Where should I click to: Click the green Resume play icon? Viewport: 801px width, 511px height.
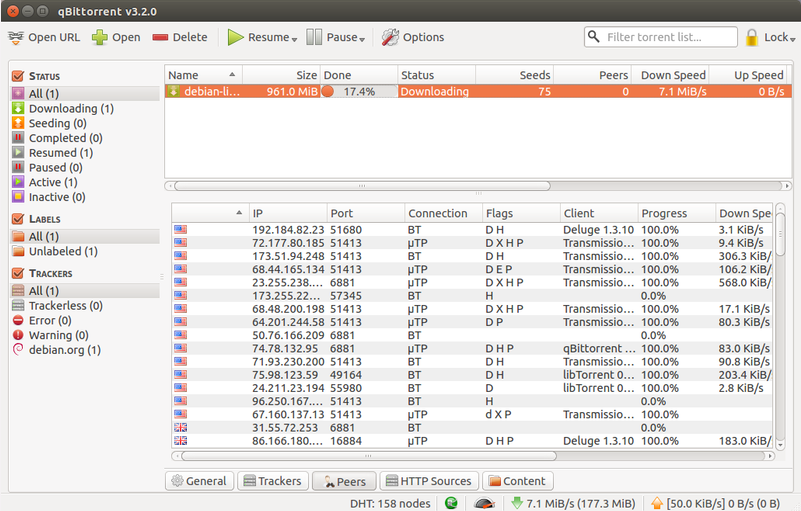pos(235,37)
